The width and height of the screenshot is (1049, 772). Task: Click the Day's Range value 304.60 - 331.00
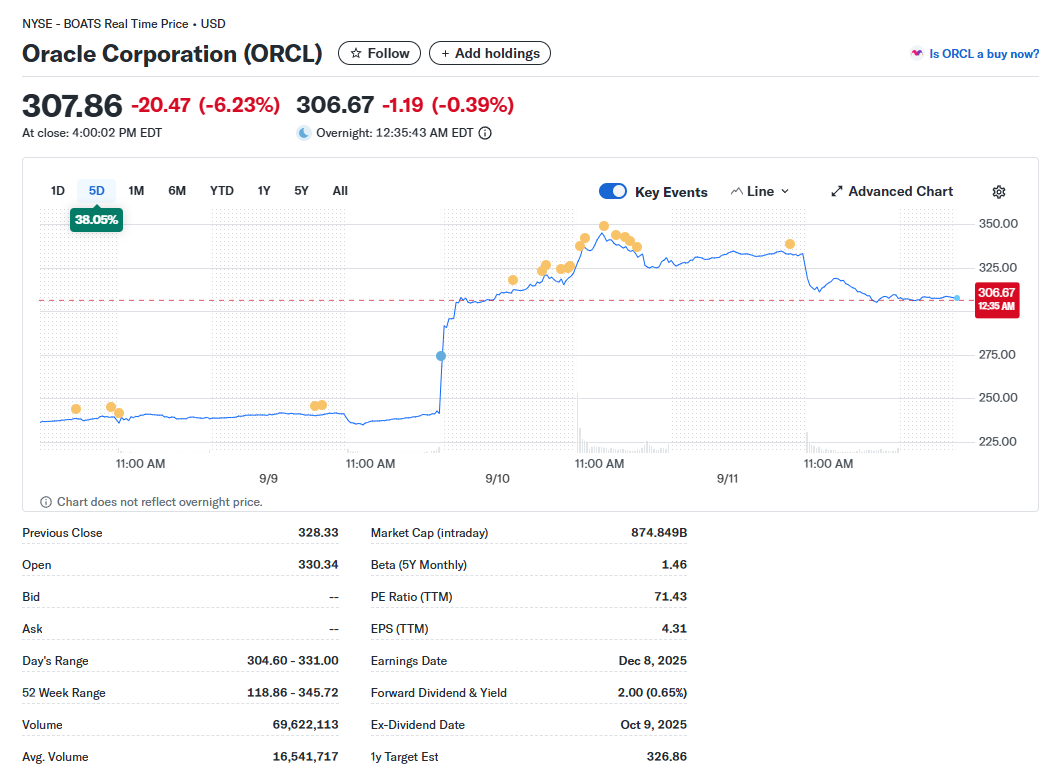[x=292, y=661]
